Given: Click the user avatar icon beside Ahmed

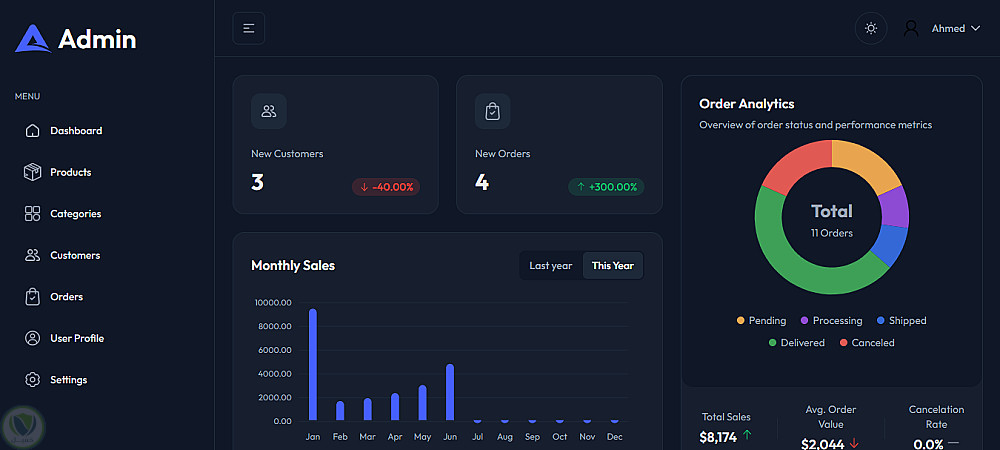Looking at the screenshot, I should point(911,28).
